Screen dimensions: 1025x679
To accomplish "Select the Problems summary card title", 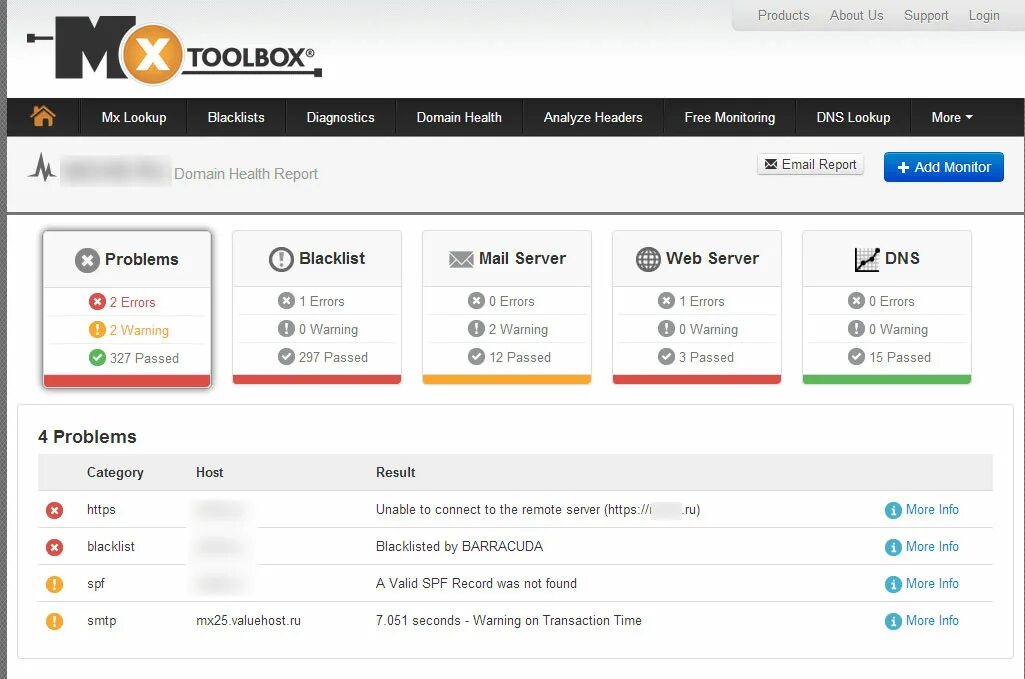I will (141, 259).
